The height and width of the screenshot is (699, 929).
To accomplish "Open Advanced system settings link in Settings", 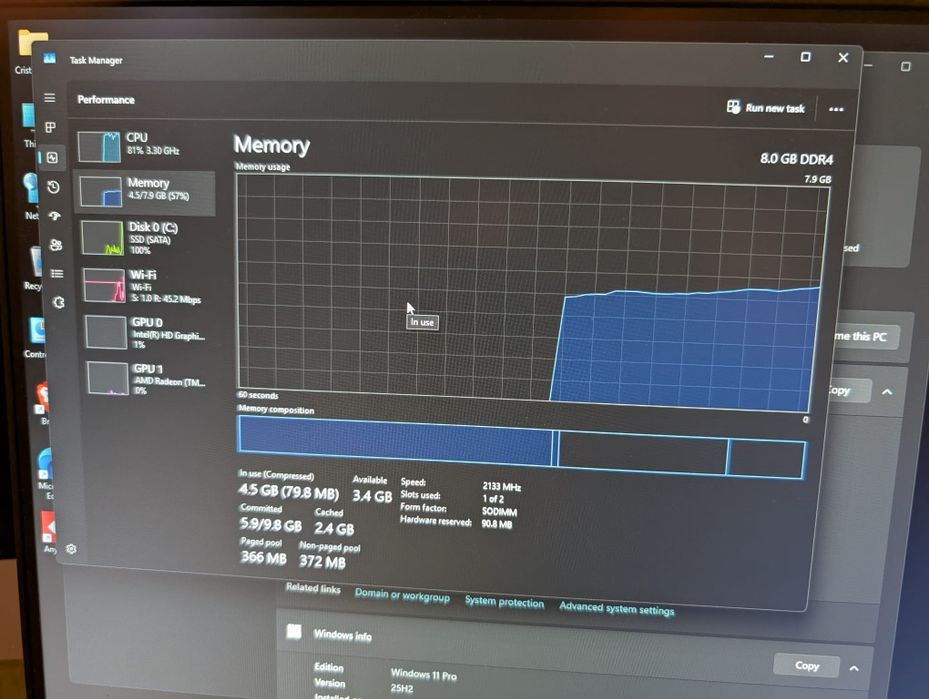I will [617, 608].
